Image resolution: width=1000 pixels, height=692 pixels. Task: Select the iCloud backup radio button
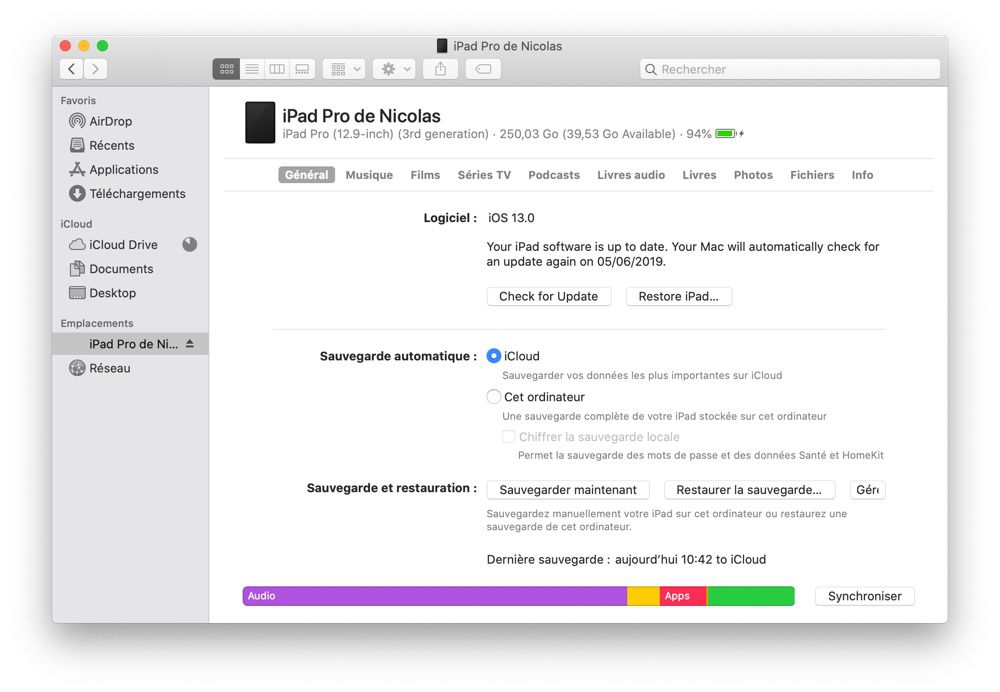pos(494,356)
